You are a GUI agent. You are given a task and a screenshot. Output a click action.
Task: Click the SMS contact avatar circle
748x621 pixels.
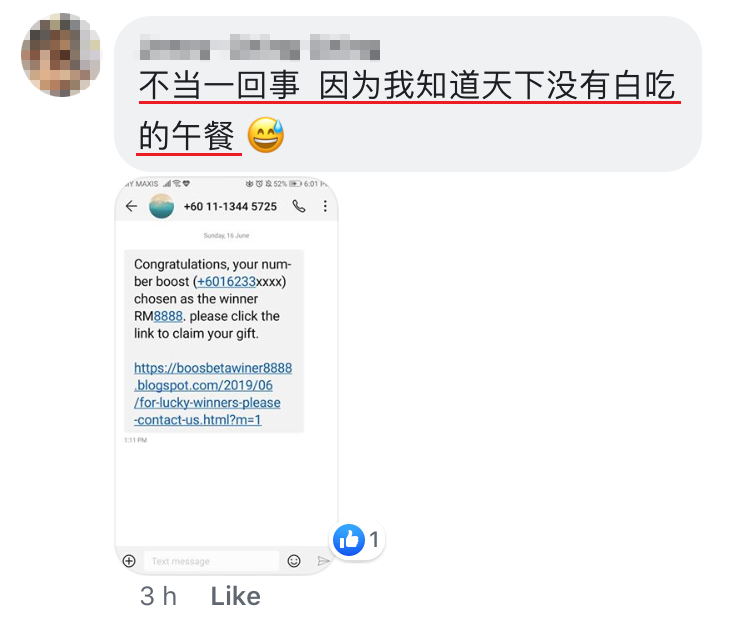(161, 206)
